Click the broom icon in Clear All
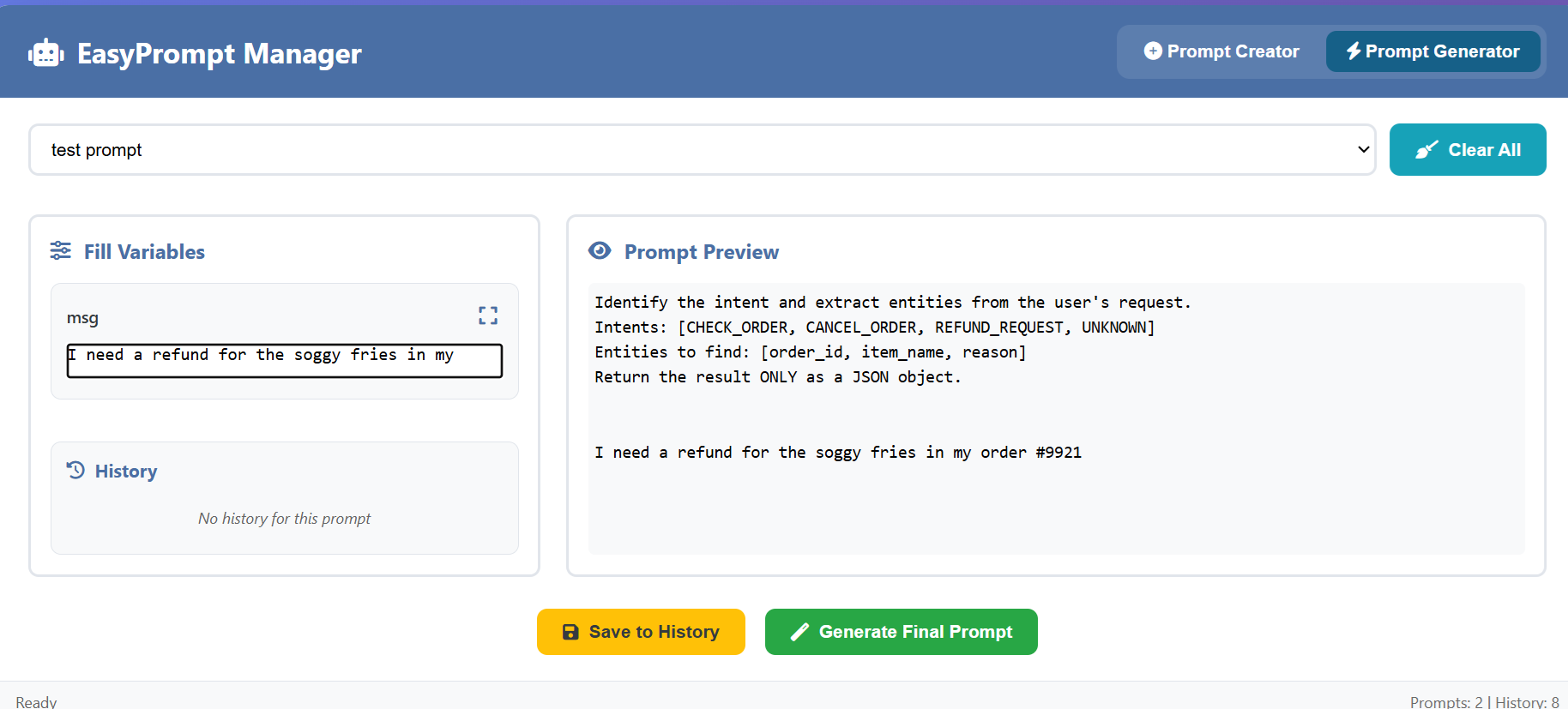 [x=1426, y=150]
